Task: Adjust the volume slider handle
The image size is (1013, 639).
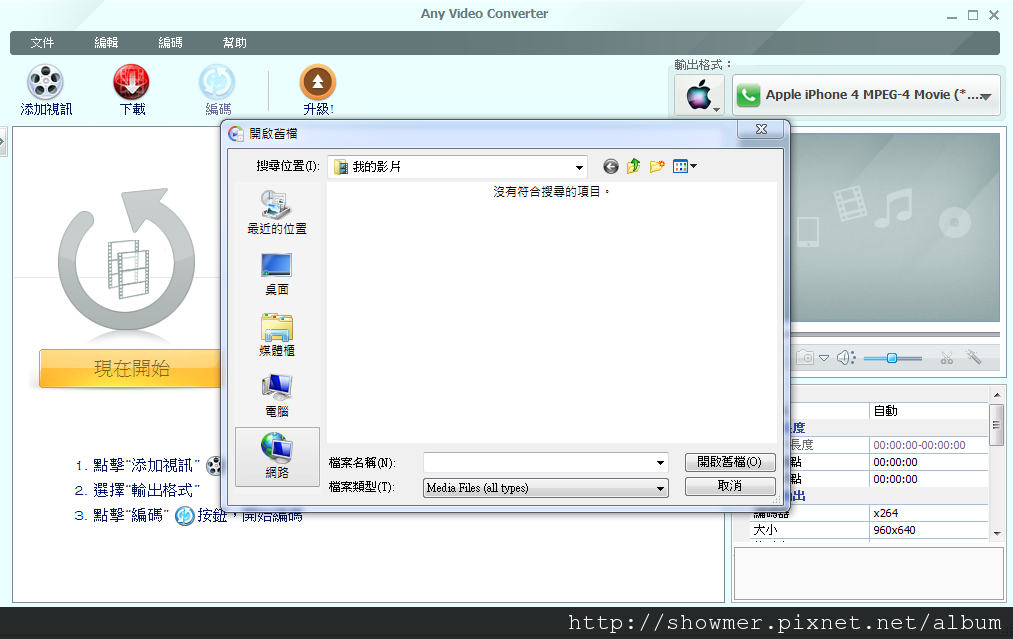Action: 892,358
